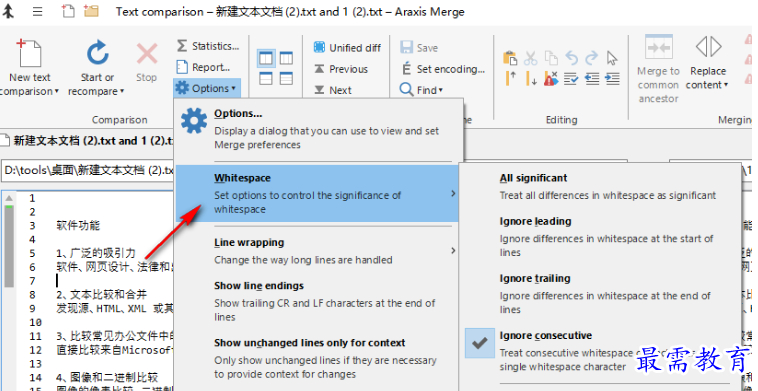Screen dimensions: 758x391
Task: Click the lines with checkmark icon
Action: pos(571,78)
